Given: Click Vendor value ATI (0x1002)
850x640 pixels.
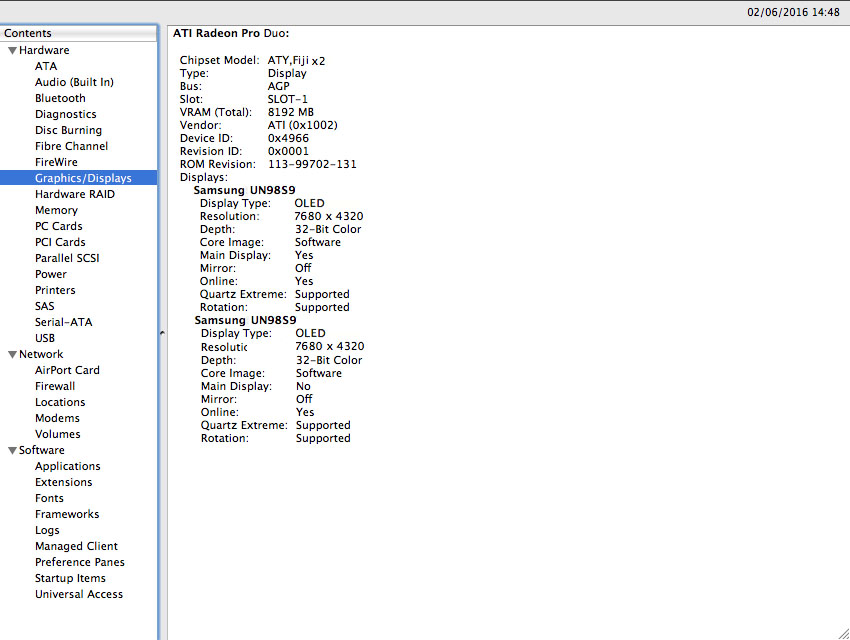Looking at the screenshot, I should 302,125.
